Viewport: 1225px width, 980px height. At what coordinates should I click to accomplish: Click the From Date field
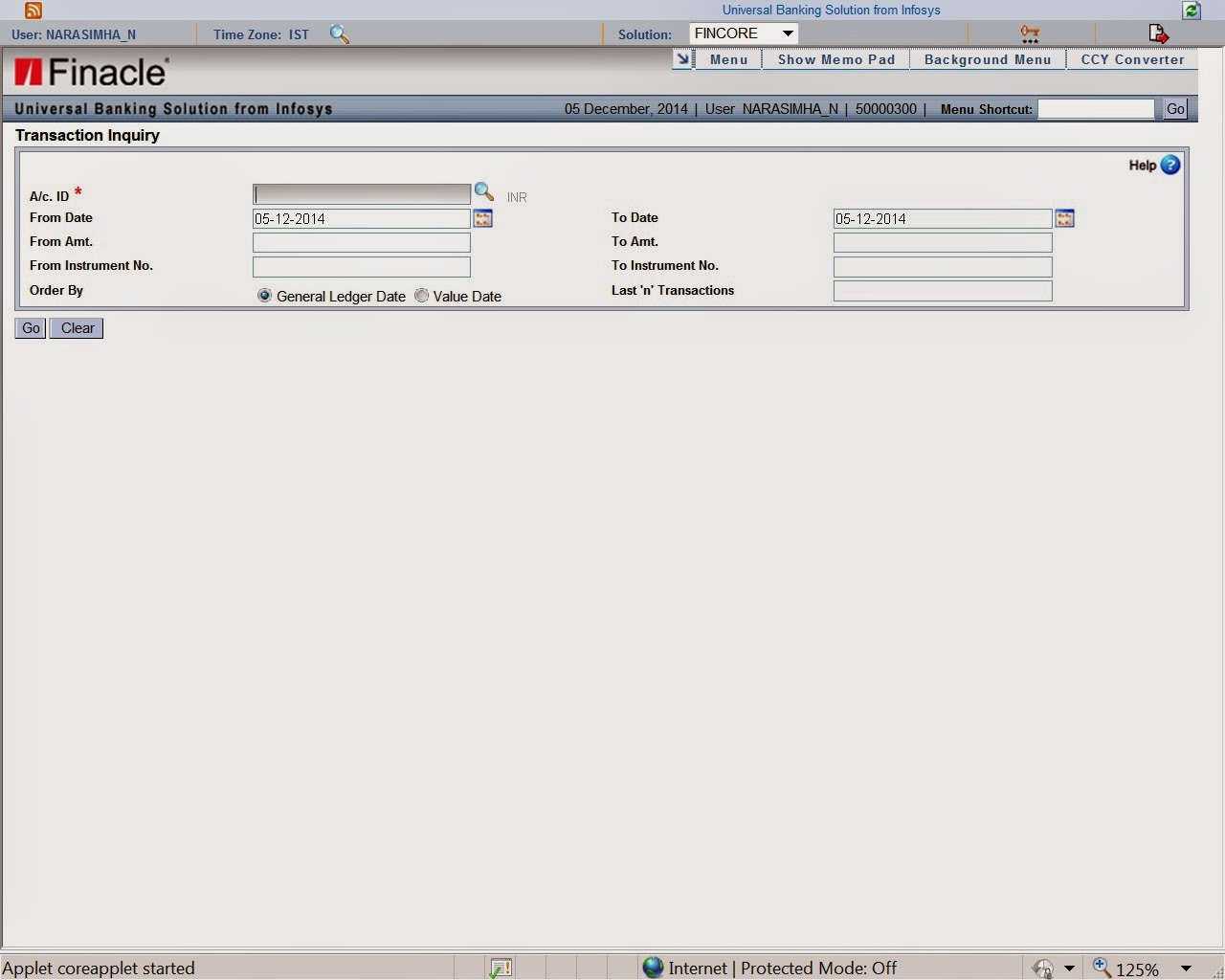[362, 219]
